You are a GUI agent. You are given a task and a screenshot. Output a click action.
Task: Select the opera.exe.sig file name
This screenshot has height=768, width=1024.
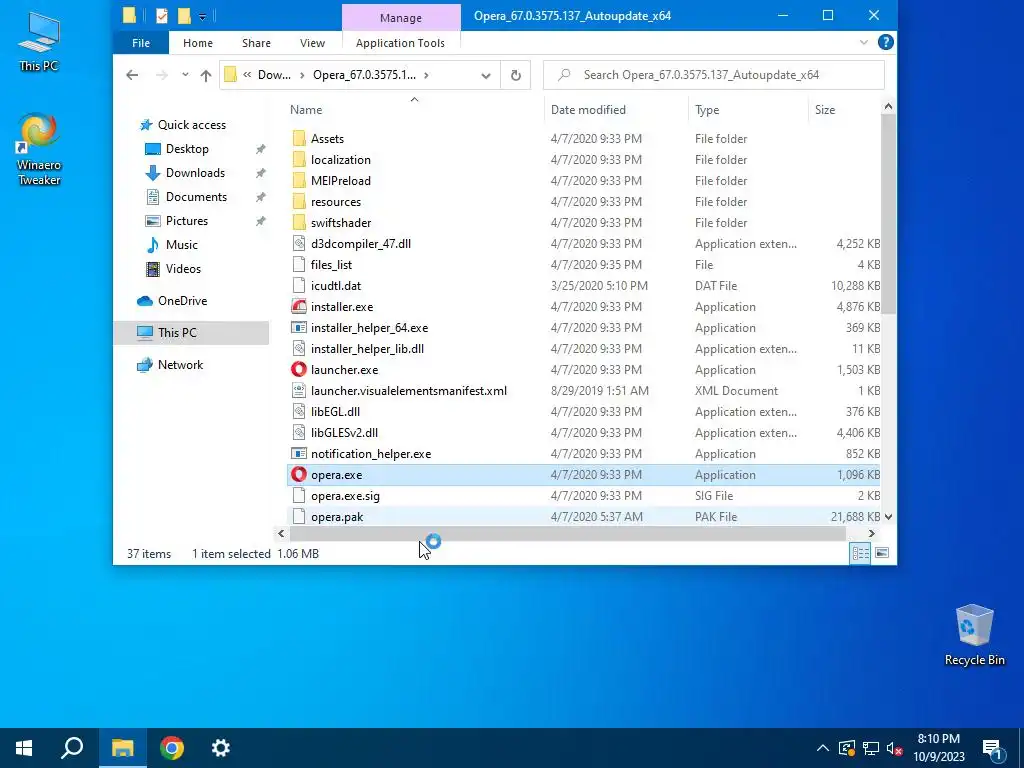(345, 496)
